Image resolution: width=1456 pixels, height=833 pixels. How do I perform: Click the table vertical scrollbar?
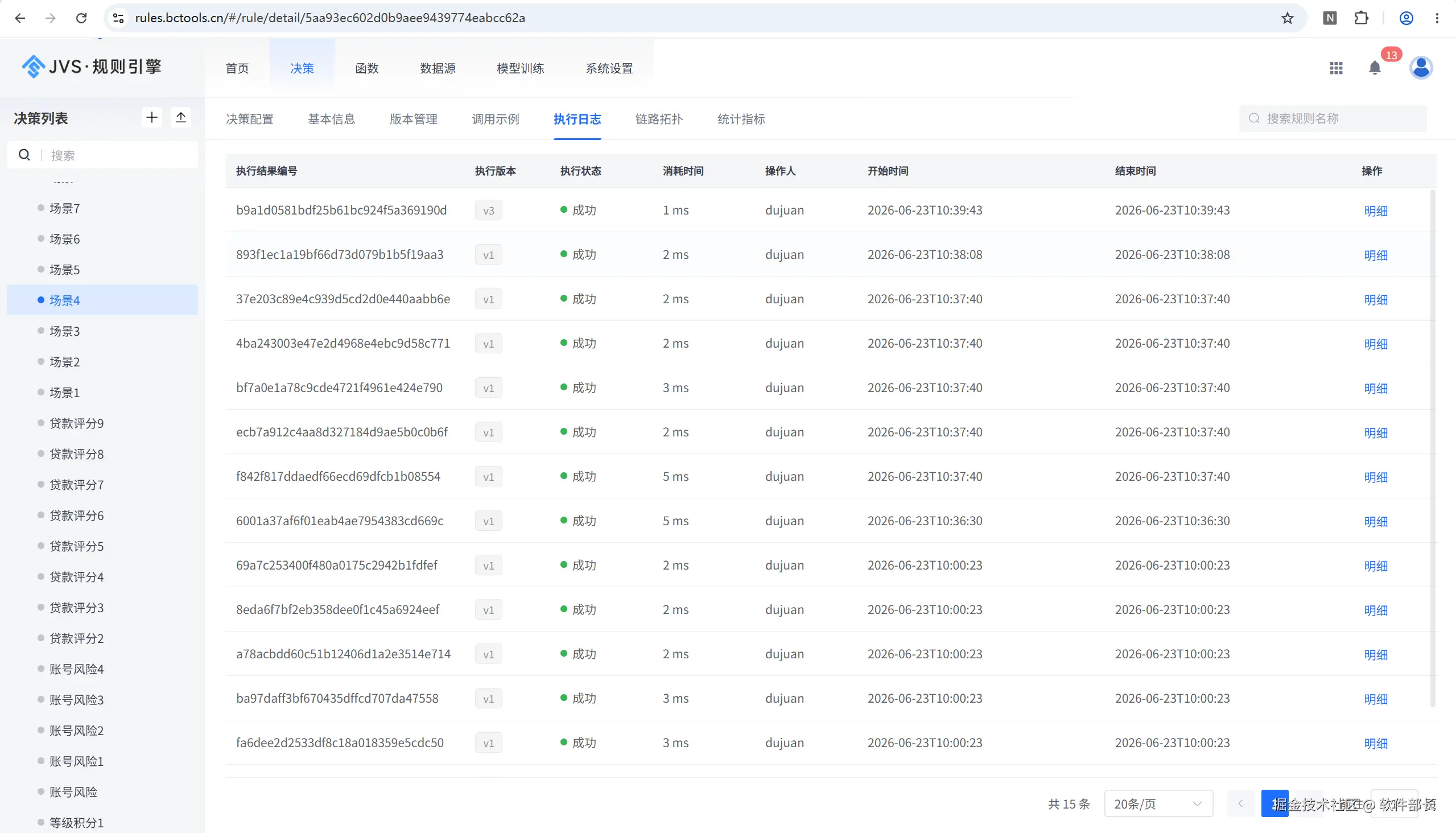pos(1433,448)
